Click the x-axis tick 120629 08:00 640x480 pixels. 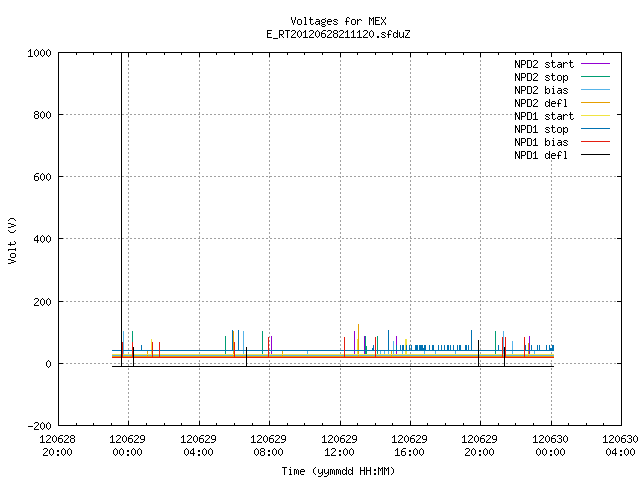click(268, 446)
